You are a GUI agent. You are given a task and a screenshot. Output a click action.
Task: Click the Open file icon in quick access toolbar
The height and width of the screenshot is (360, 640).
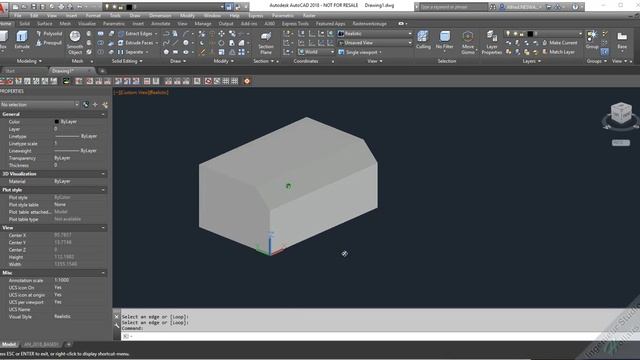pyautogui.click(x=24, y=7)
